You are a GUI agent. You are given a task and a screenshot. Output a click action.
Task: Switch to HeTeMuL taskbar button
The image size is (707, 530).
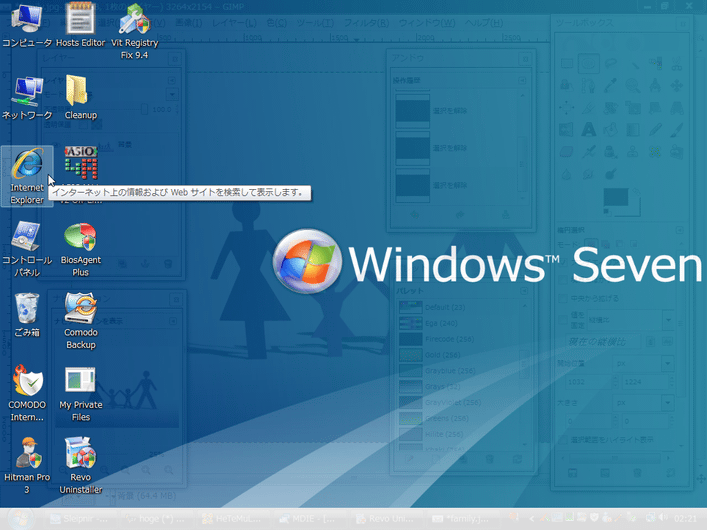tap(232, 519)
